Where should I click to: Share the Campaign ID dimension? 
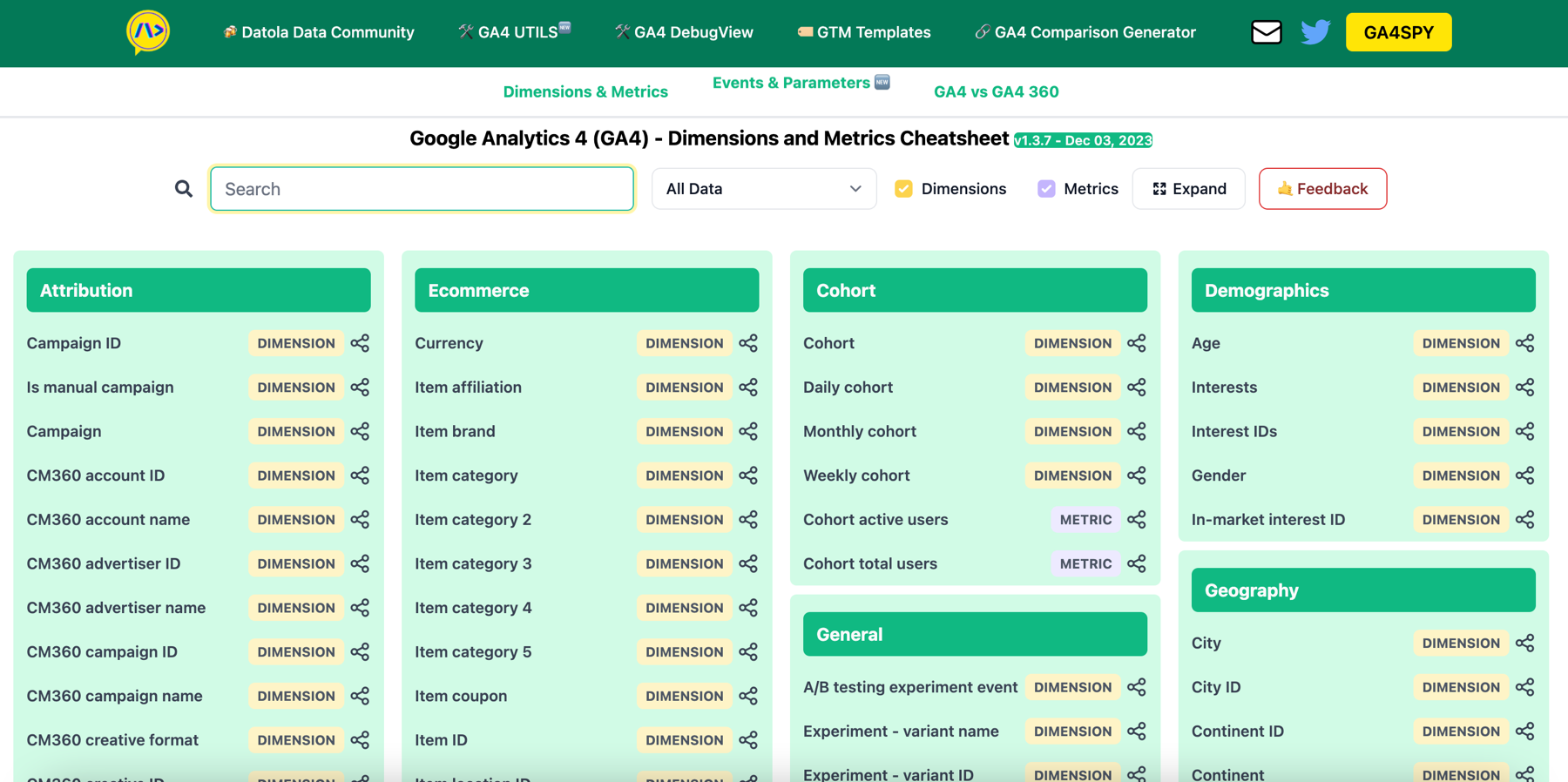point(360,343)
